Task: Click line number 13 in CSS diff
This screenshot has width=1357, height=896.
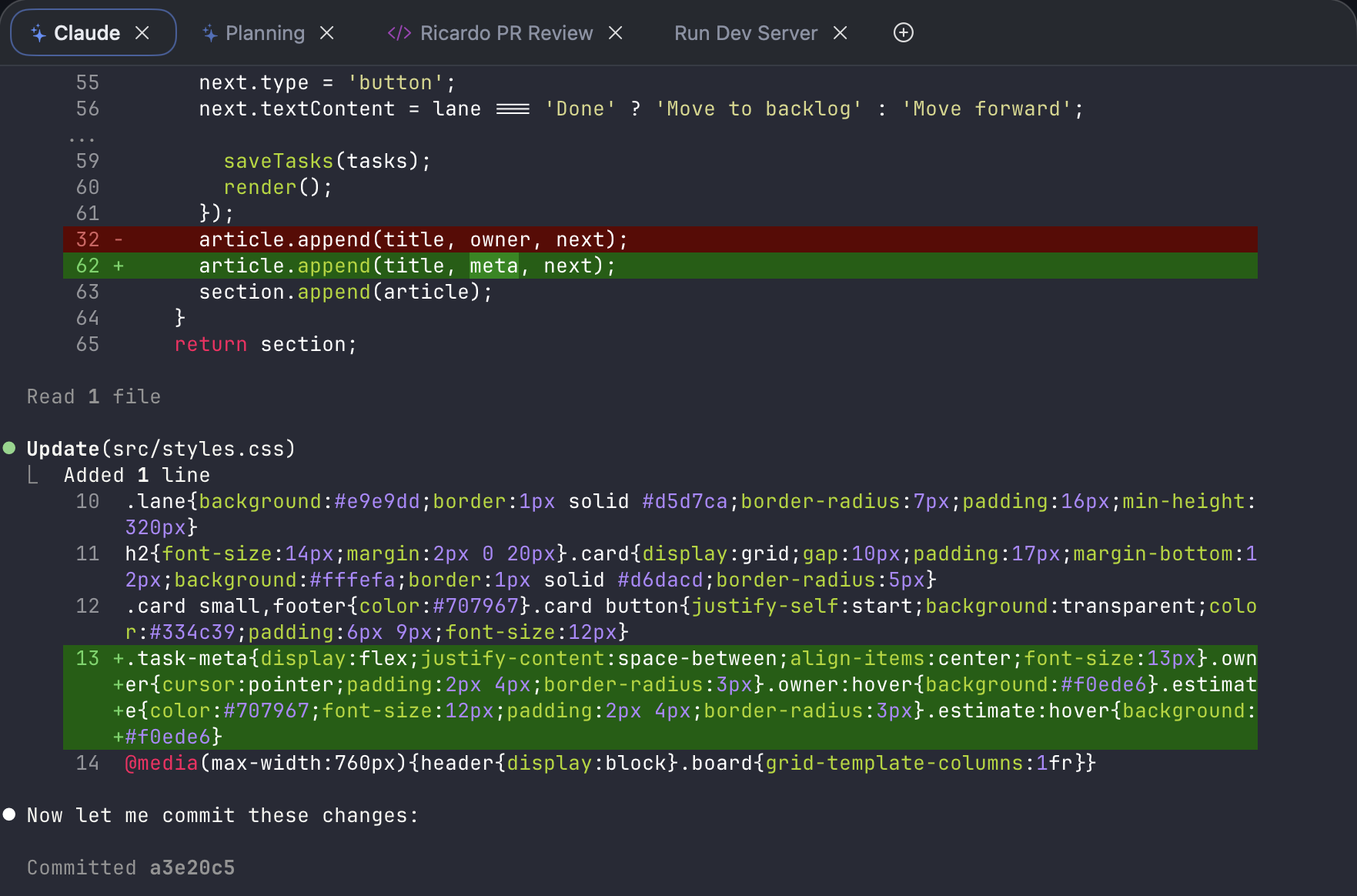Action: pos(88,658)
